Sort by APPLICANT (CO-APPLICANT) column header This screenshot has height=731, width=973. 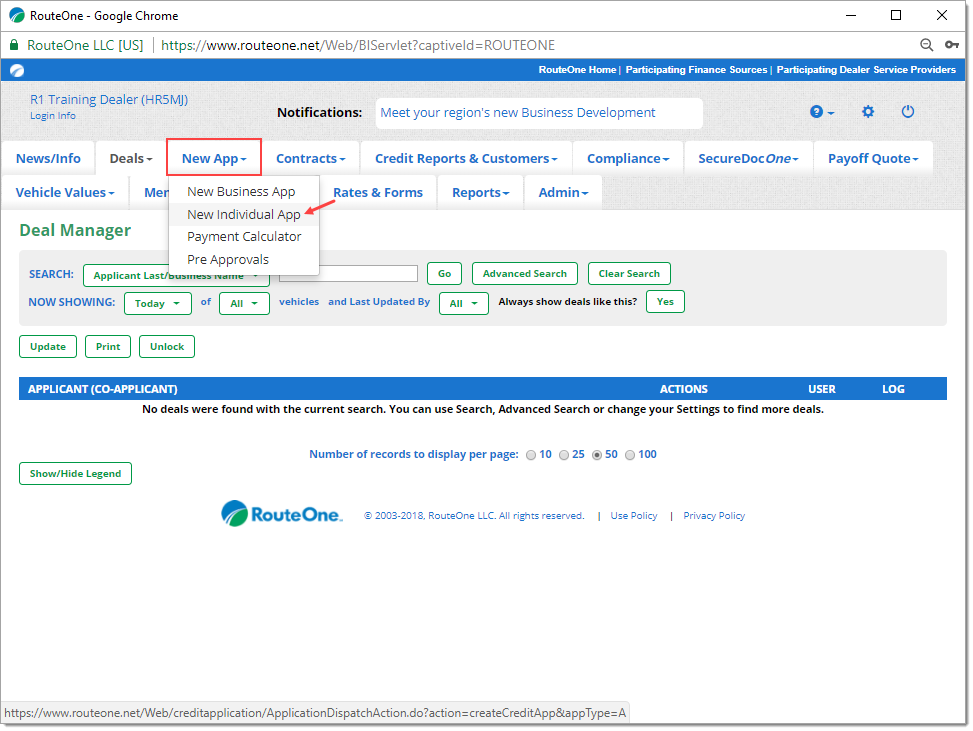(x=102, y=389)
